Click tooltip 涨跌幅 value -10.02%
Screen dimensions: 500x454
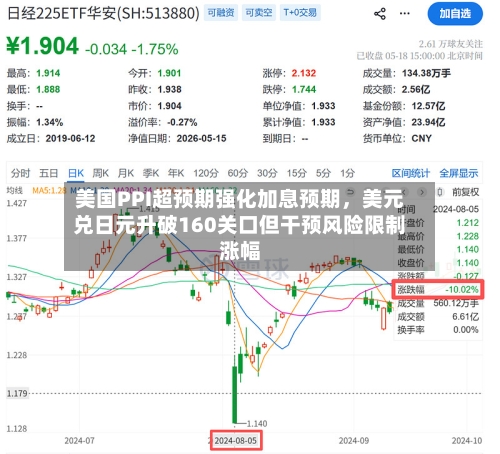pos(462,289)
